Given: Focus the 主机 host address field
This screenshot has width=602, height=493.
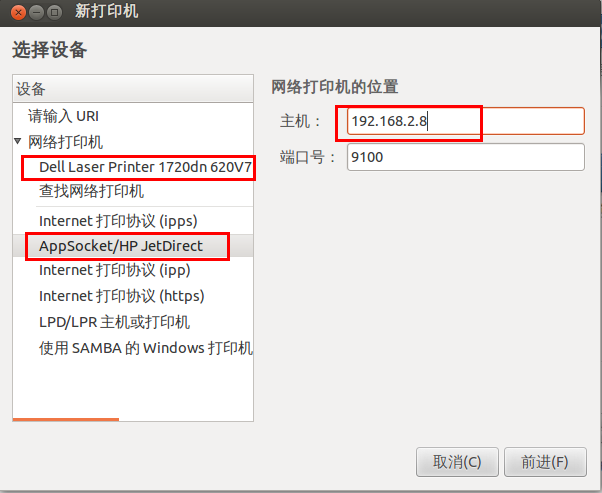Looking at the screenshot, I should point(466,121).
